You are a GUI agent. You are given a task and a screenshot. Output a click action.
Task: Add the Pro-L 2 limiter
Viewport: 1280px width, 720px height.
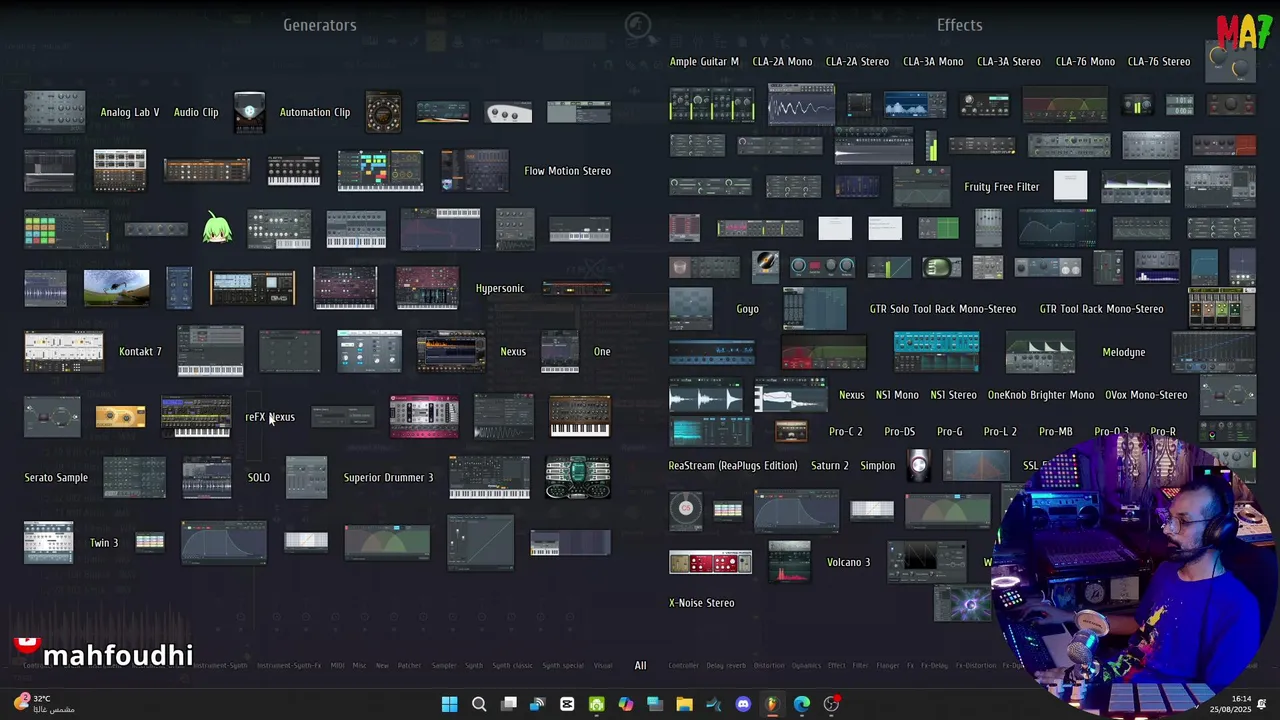click(x=1000, y=431)
